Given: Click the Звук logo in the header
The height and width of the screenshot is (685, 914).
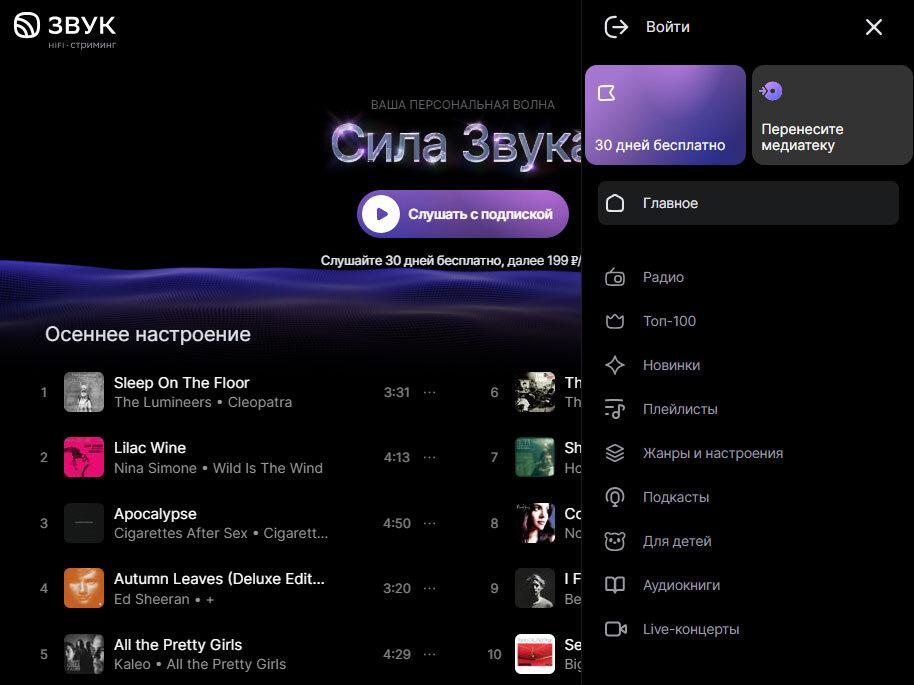Looking at the screenshot, I should [x=65, y=28].
